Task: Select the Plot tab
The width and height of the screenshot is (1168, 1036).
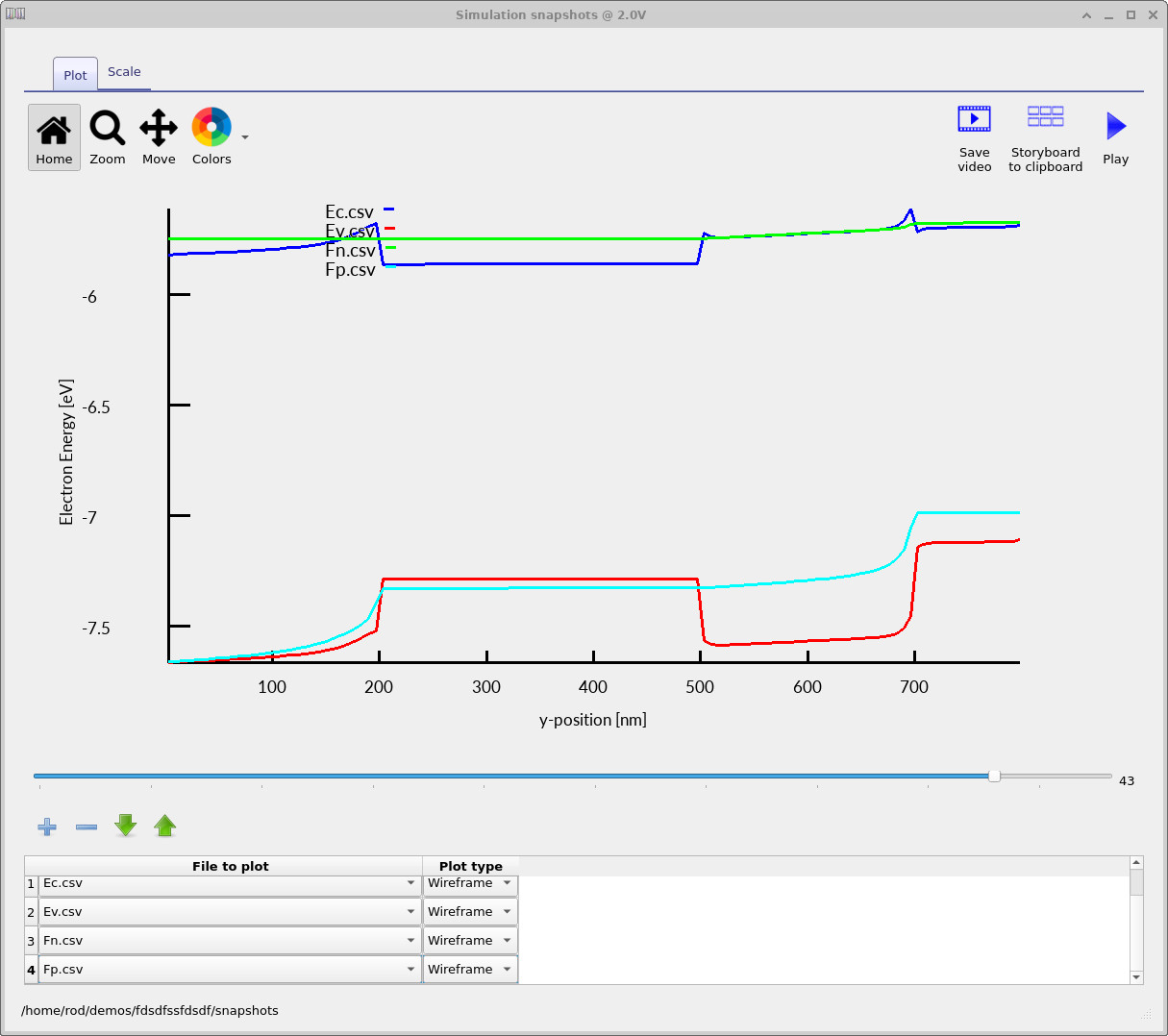Action: tap(75, 75)
